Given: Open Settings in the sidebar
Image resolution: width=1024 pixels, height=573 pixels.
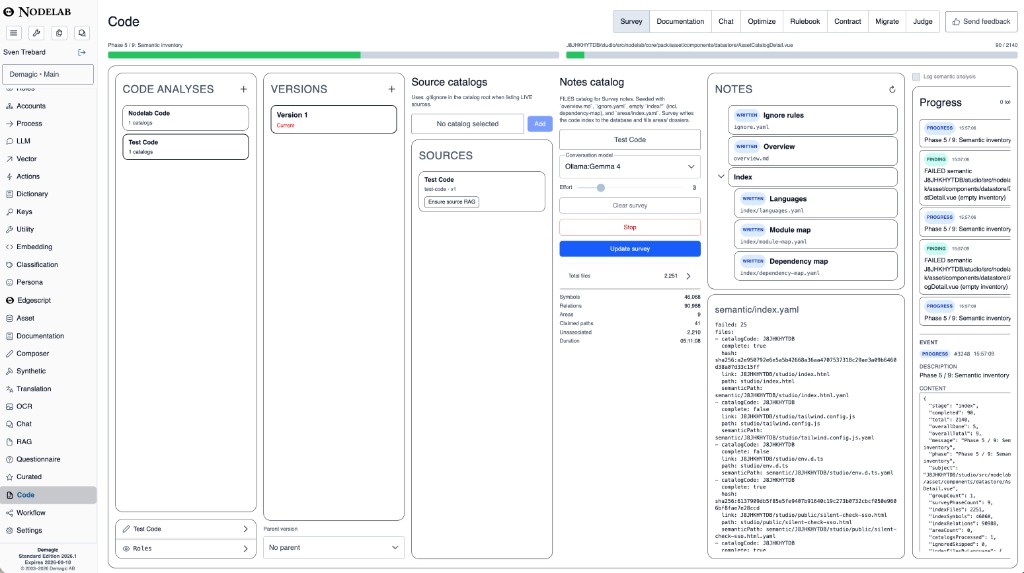Looking at the screenshot, I should [48, 531].
